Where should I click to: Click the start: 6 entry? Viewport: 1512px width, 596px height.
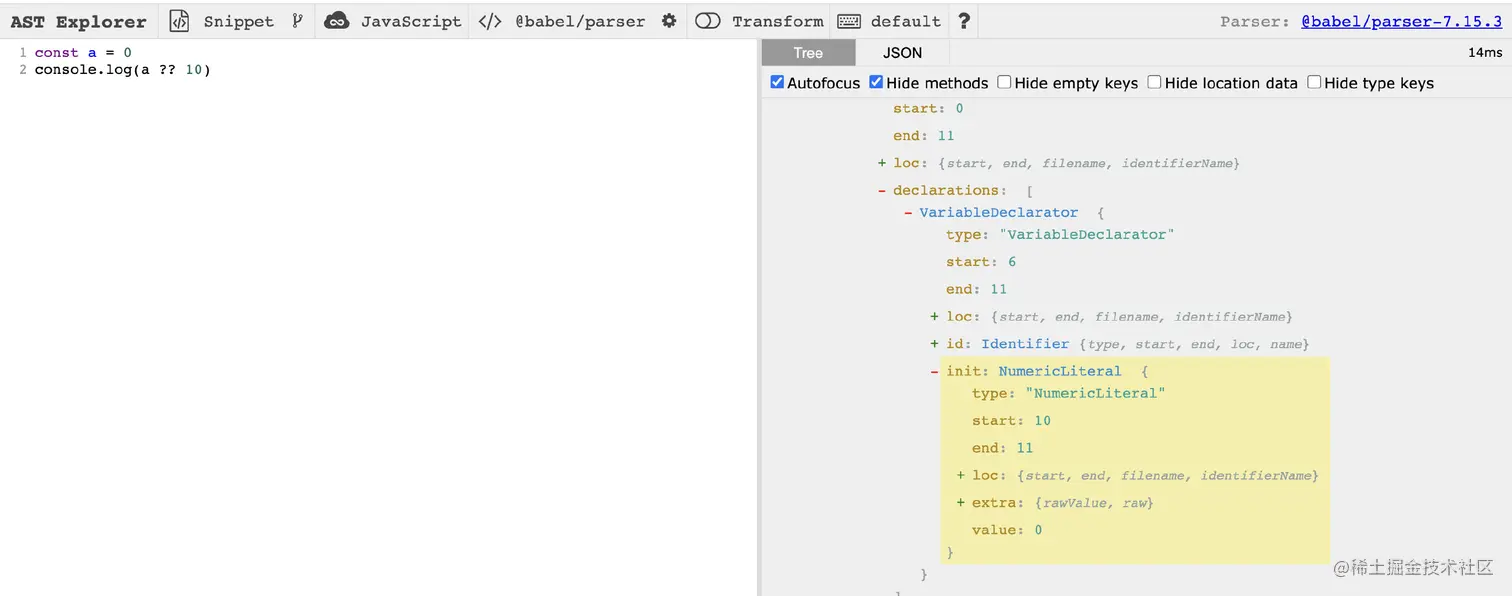pos(981,262)
